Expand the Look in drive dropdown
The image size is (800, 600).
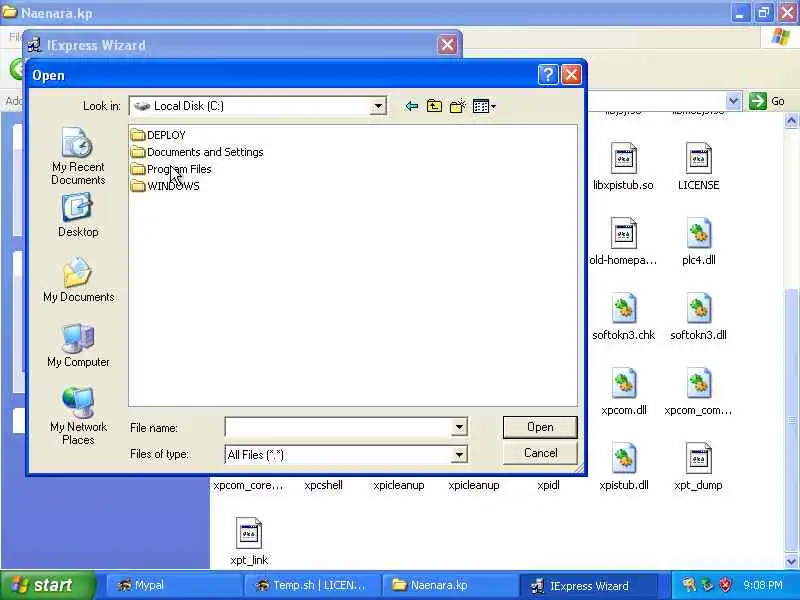pyautogui.click(x=378, y=106)
